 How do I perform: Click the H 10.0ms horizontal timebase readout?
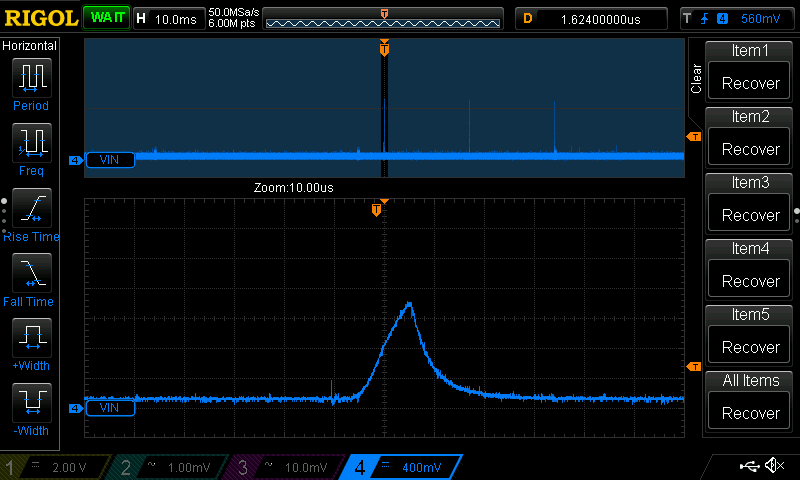[x=168, y=19]
